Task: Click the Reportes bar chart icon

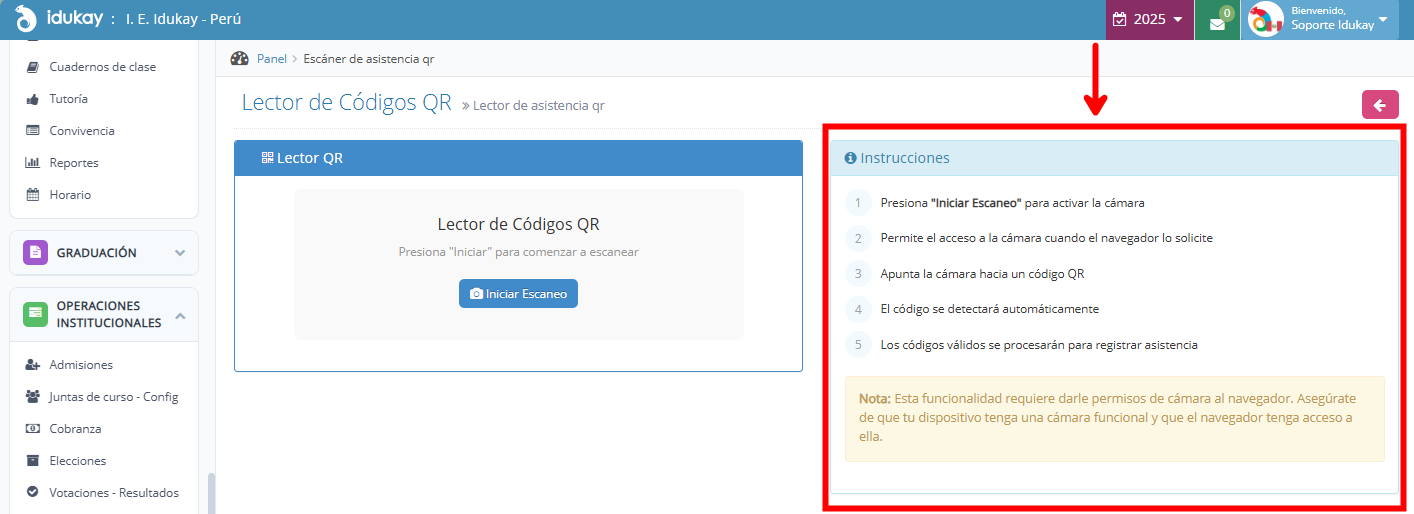Action: coord(32,163)
